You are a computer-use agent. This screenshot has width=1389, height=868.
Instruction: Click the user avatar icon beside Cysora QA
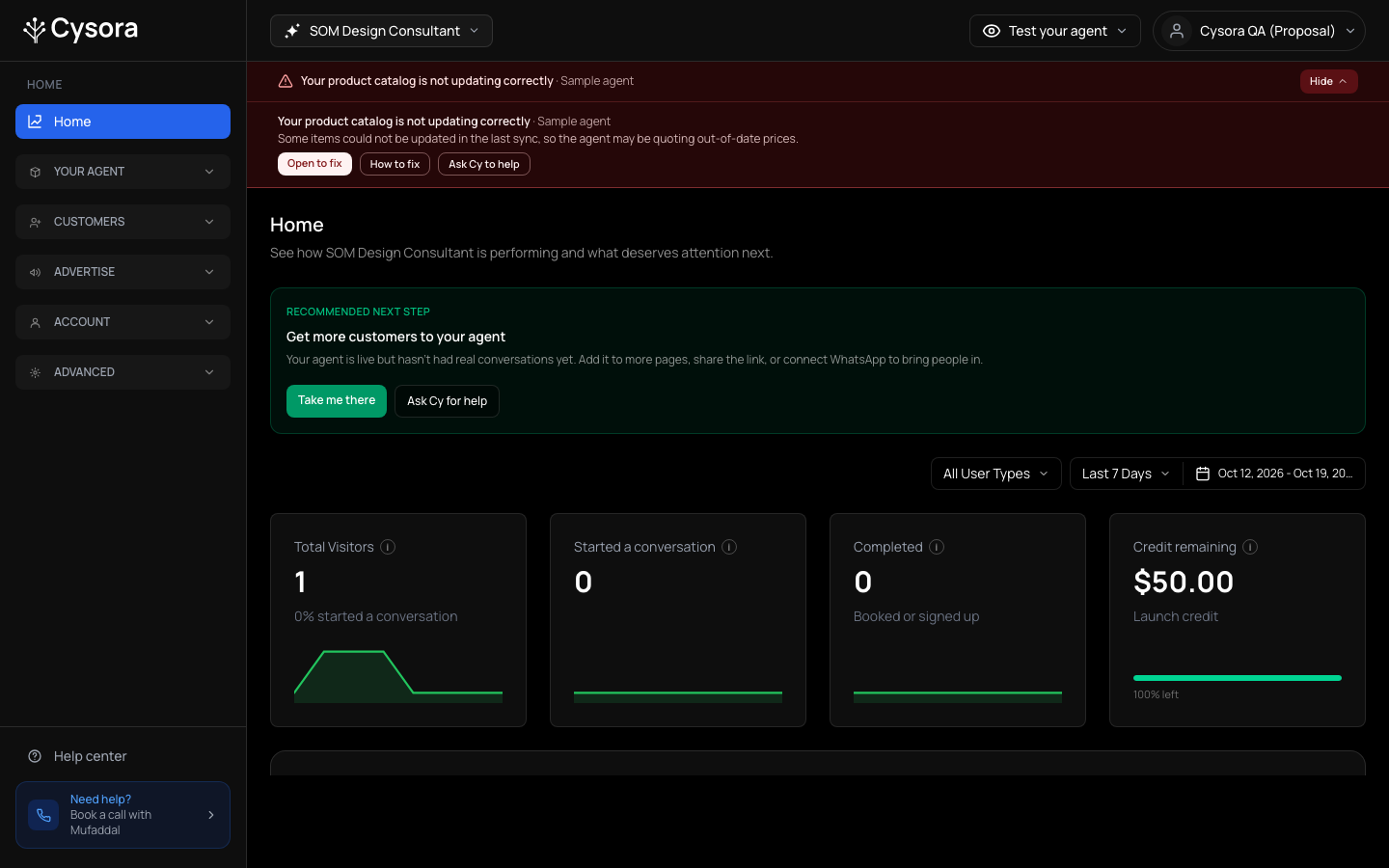tap(1177, 31)
